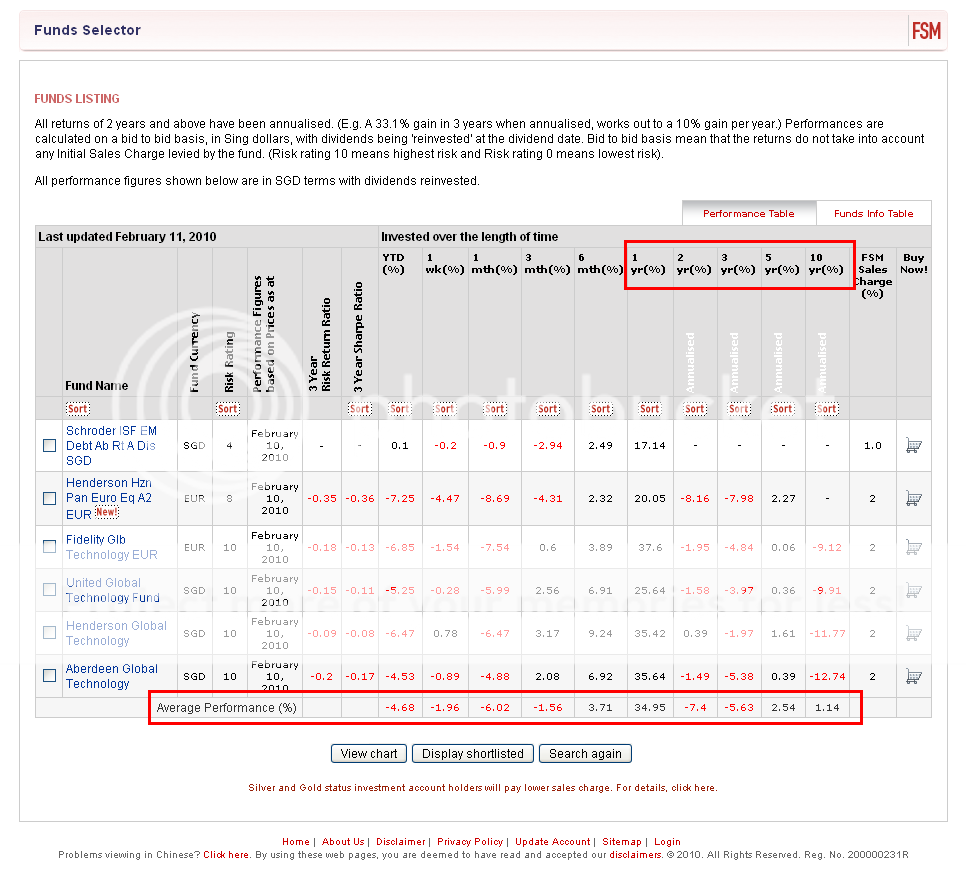Click 'Click here' for Chinese viewing problems
This screenshot has height=883, width=966.
pyautogui.click(x=226, y=855)
